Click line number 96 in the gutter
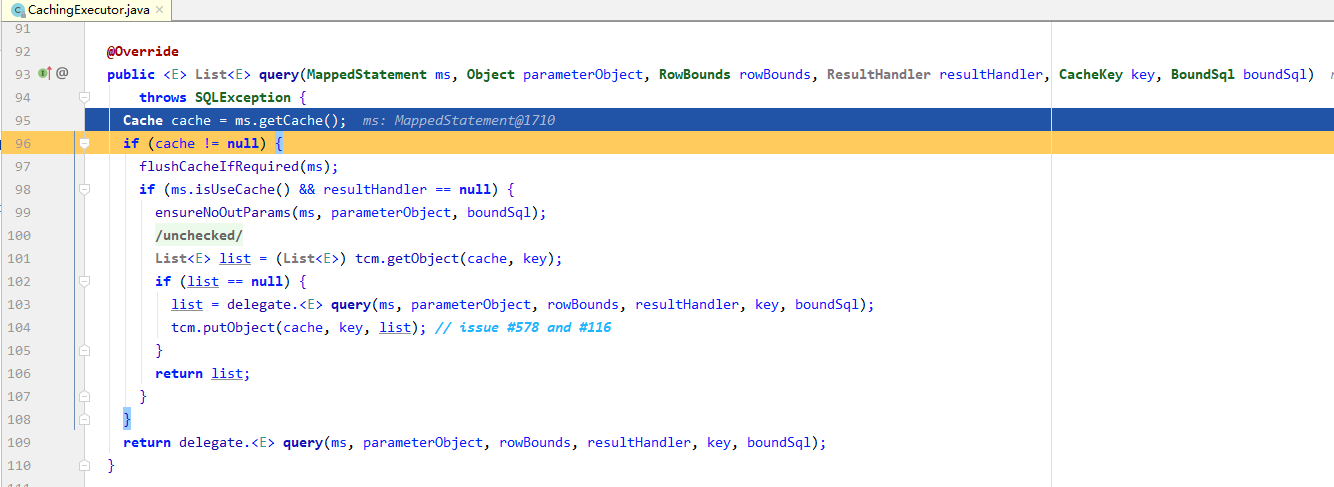This screenshot has width=1334, height=487. (x=23, y=143)
